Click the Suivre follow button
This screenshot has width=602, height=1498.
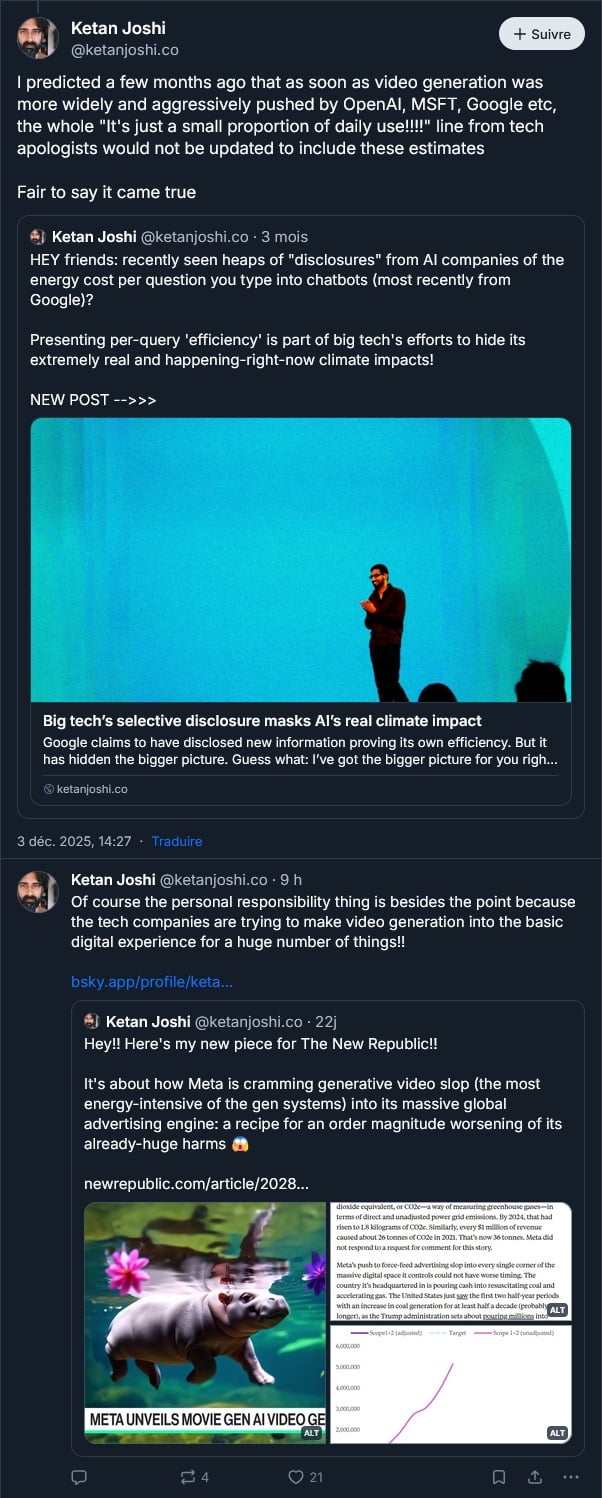(x=541, y=34)
